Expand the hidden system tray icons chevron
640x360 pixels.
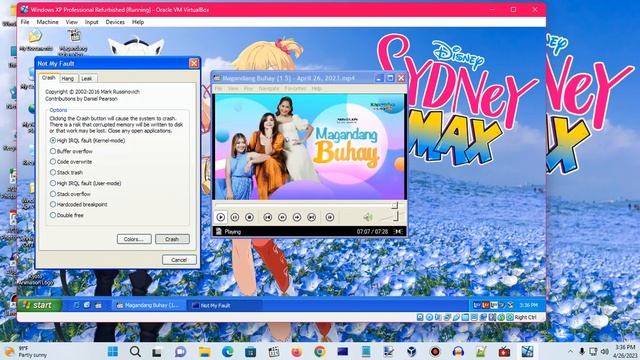(570, 351)
